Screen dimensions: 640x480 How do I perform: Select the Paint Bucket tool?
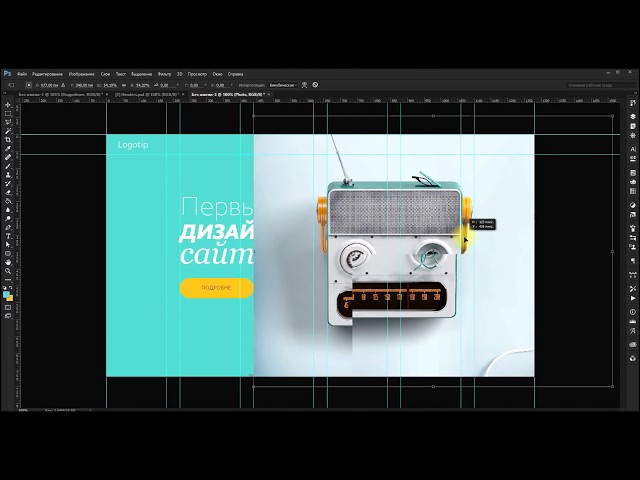(x=8, y=201)
